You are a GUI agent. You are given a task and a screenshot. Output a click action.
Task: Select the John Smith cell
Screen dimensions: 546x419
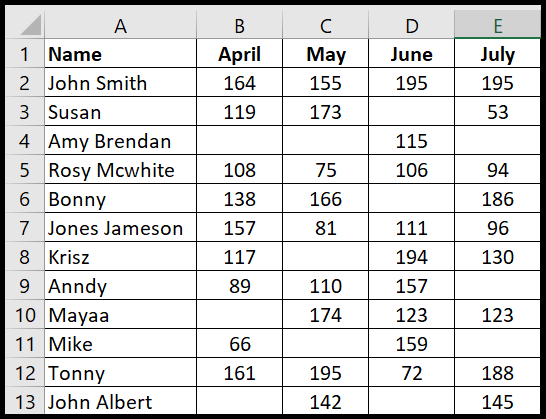(x=120, y=82)
